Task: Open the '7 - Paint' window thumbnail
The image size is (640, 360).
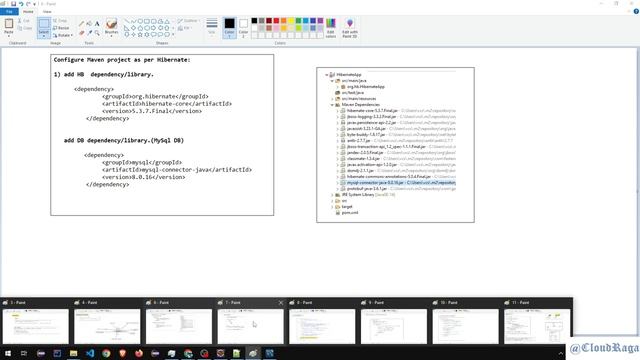Action: [251, 322]
